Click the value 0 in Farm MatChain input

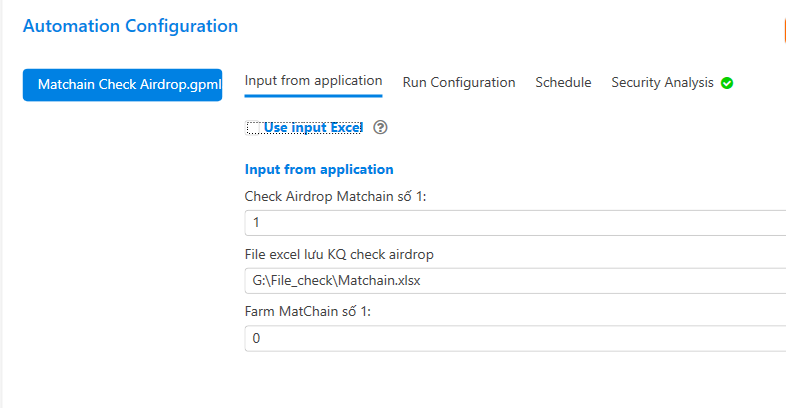click(256, 338)
